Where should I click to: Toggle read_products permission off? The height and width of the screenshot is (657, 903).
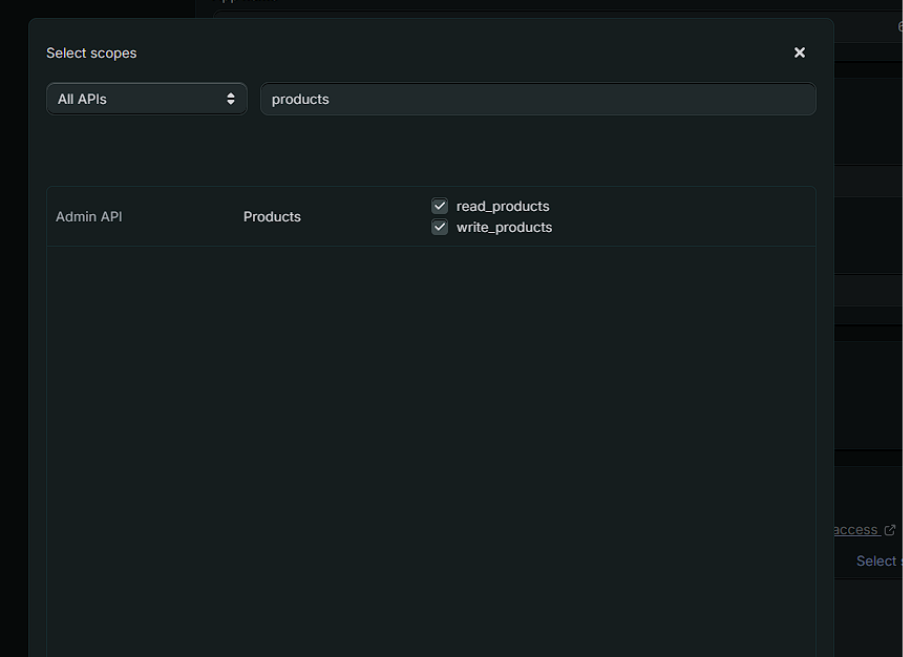coord(439,205)
